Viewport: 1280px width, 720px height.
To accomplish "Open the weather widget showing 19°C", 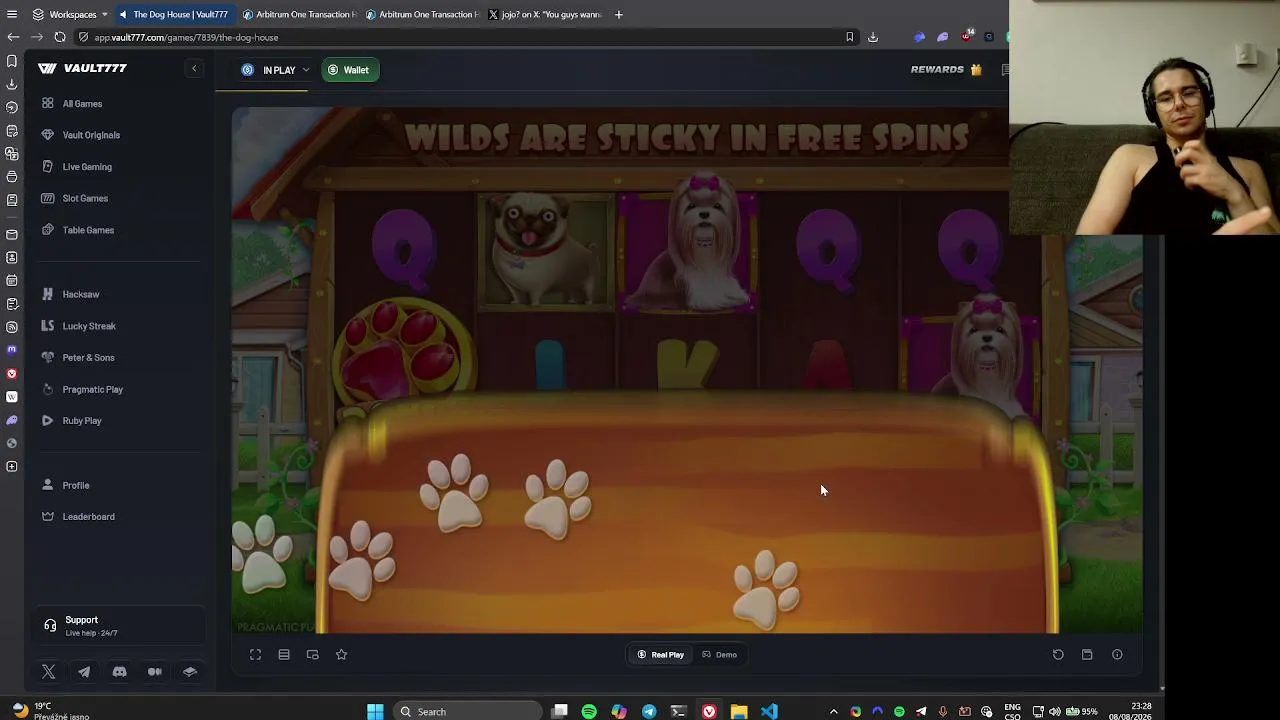I will coord(48,711).
